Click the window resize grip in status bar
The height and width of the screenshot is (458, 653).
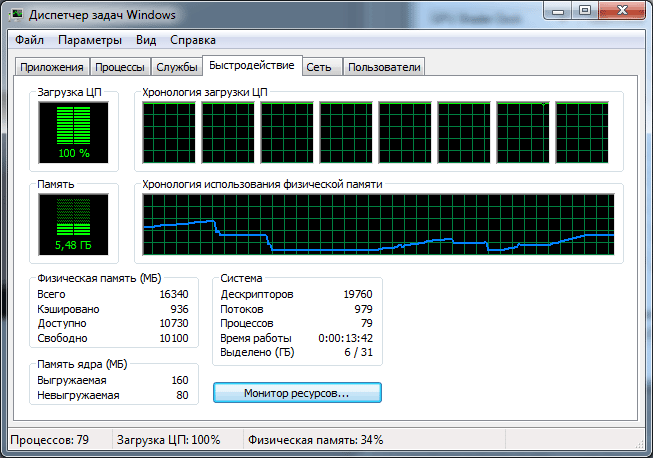(x=639, y=444)
